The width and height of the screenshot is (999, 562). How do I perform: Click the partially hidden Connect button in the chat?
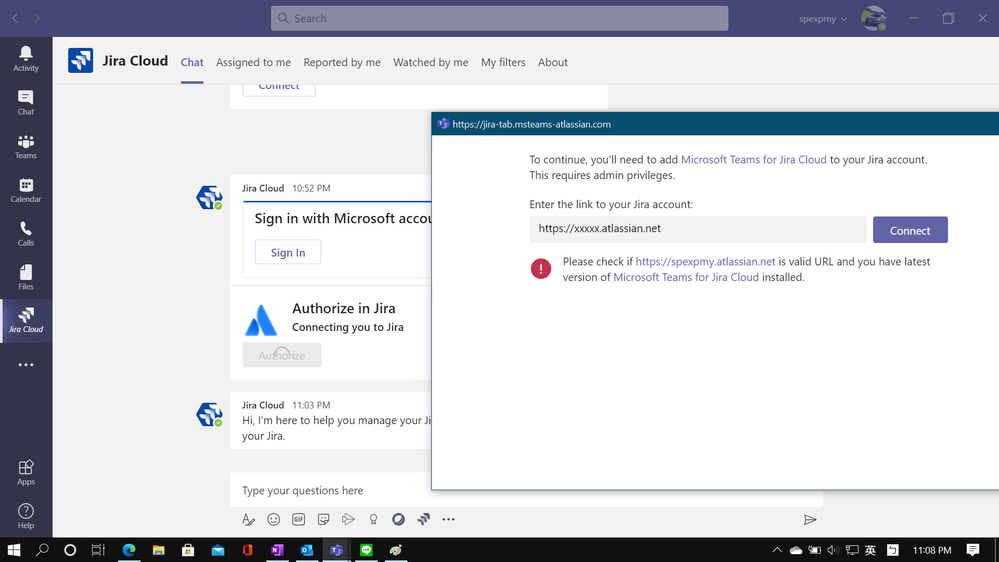click(278, 89)
